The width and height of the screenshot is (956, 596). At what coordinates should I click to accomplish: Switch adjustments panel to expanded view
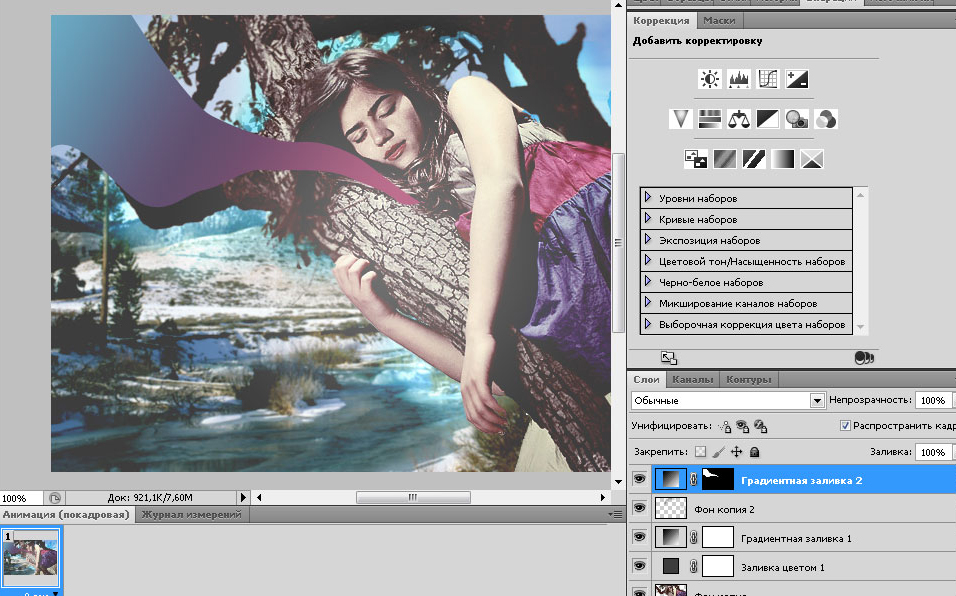click(669, 358)
